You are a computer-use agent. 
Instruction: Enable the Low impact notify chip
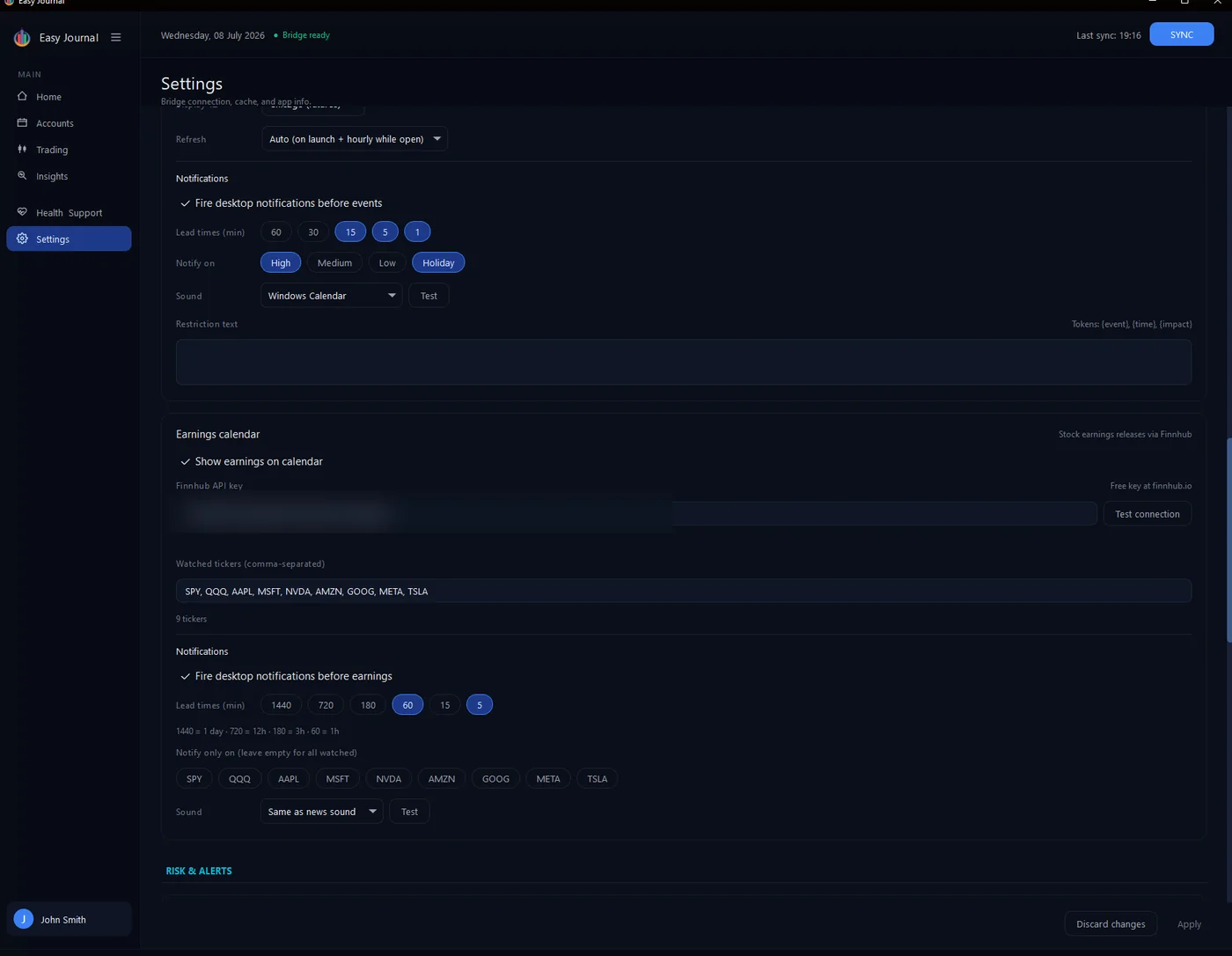click(387, 263)
